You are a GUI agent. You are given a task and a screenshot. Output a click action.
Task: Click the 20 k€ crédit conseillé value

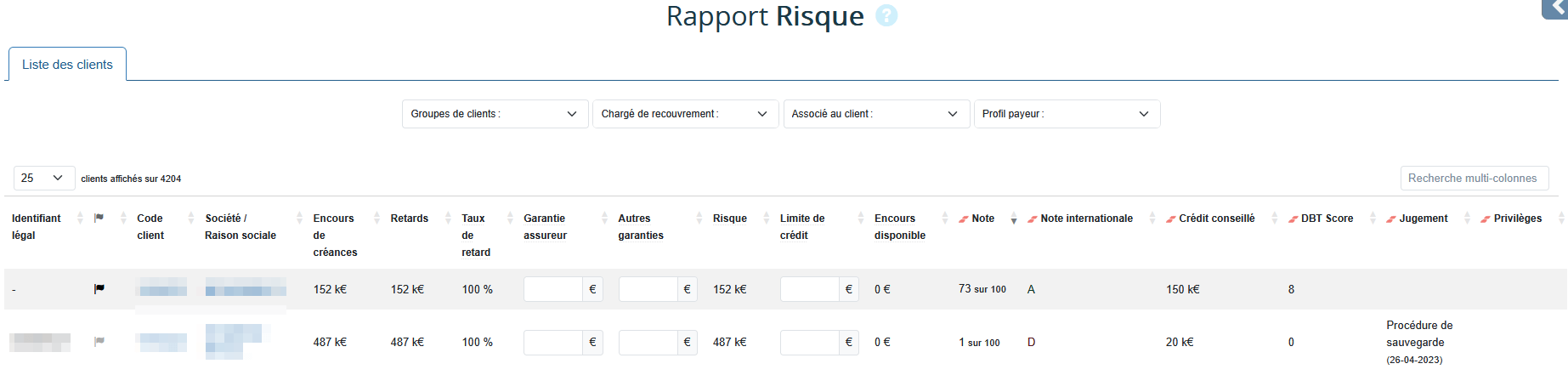coord(1180,342)
